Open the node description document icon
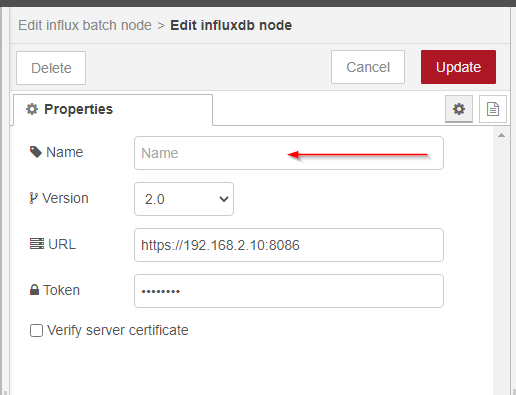Screen dimensions: 516x395 [x=493, y=109]
